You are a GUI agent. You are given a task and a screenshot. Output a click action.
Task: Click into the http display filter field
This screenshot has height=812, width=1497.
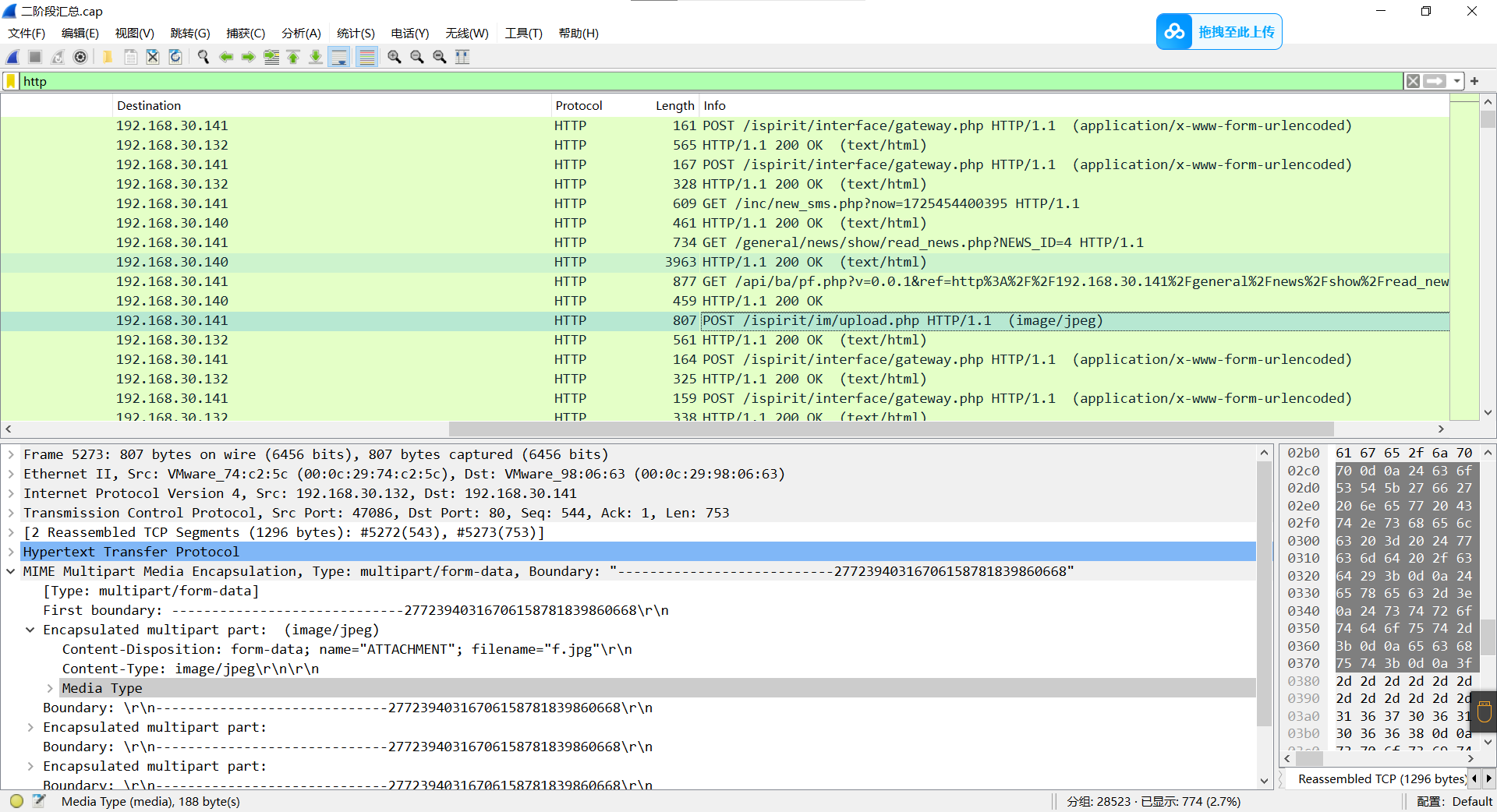[x=710, y=81]
